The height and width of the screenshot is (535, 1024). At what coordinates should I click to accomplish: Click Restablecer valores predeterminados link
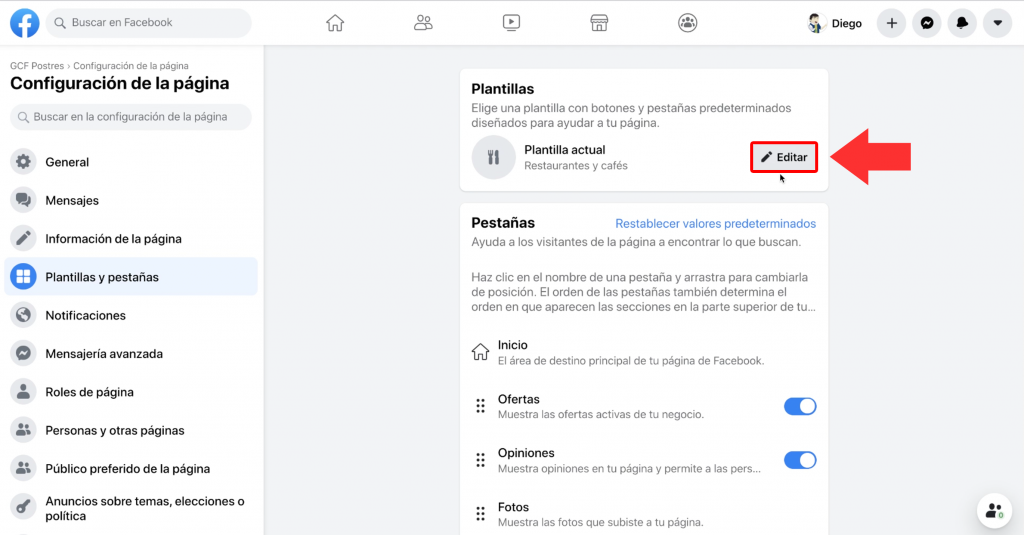pos(715,224)
